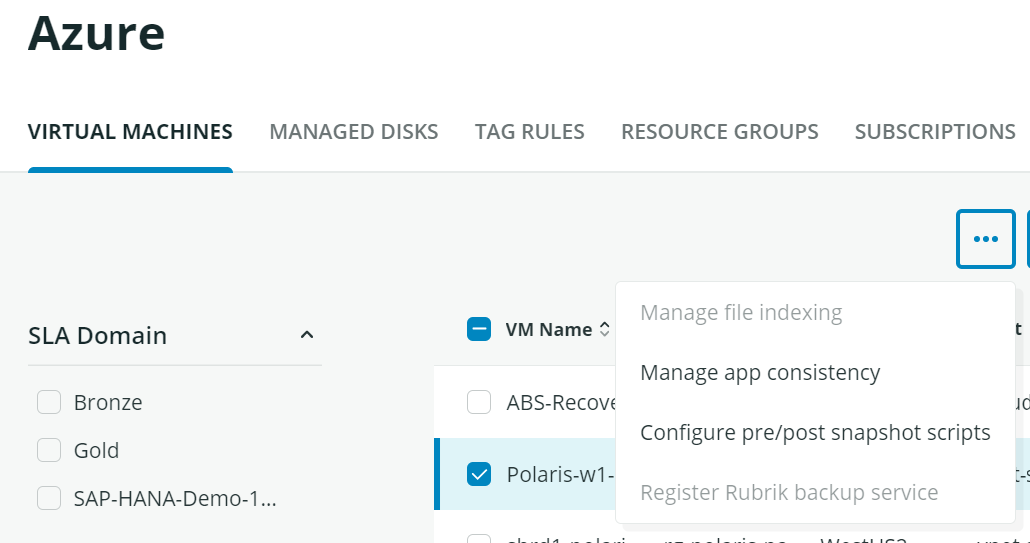Select the Virtual Machines tab

click(130, 132)
